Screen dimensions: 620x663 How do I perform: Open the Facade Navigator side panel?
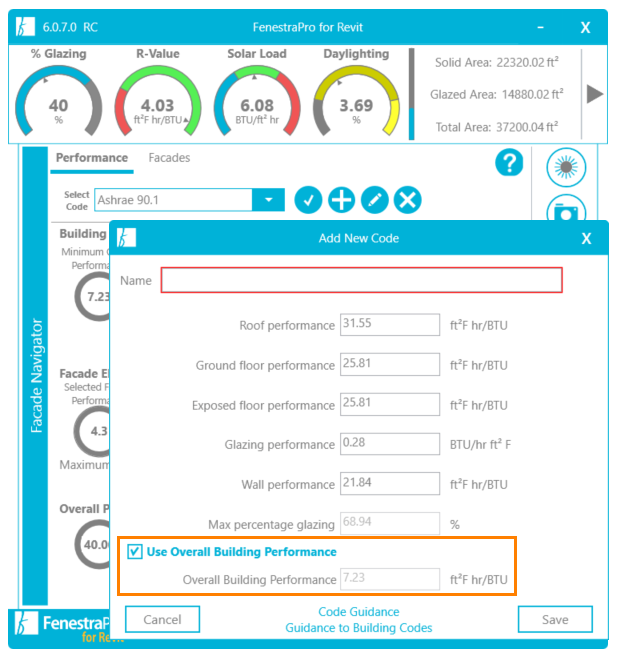pos(36,376)
